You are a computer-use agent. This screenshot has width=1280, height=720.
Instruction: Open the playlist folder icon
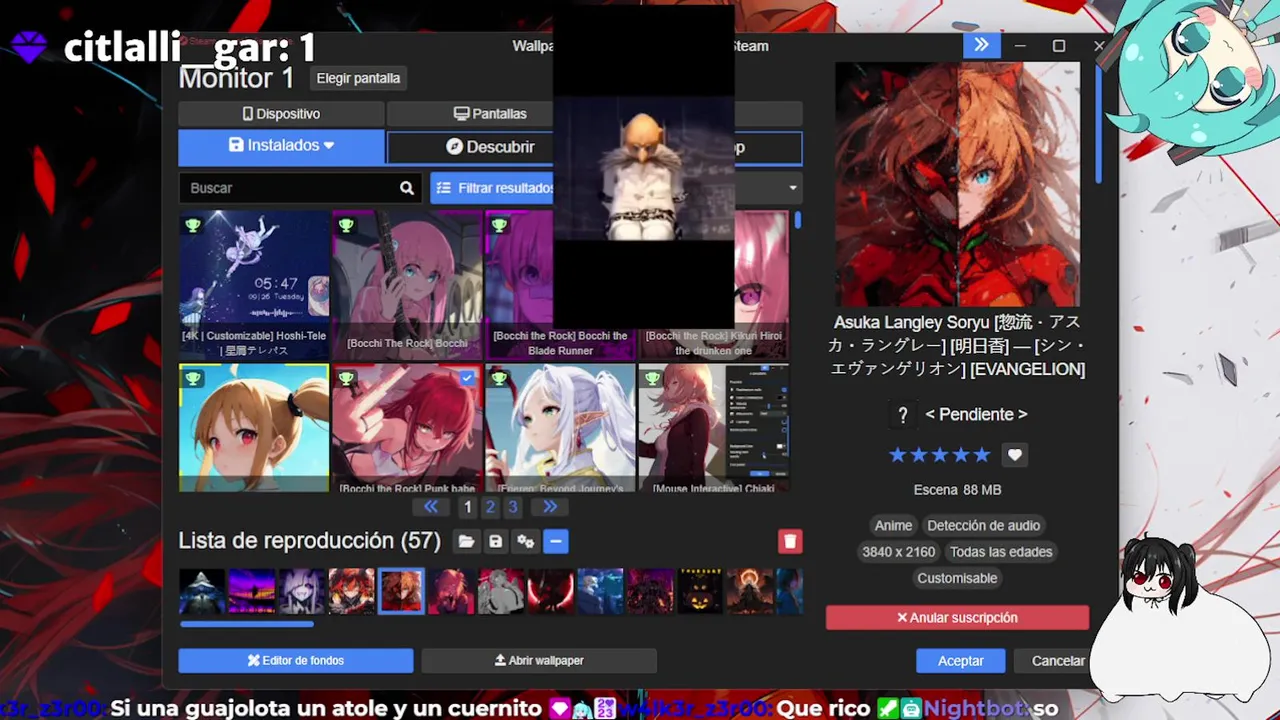click(466, 541)
